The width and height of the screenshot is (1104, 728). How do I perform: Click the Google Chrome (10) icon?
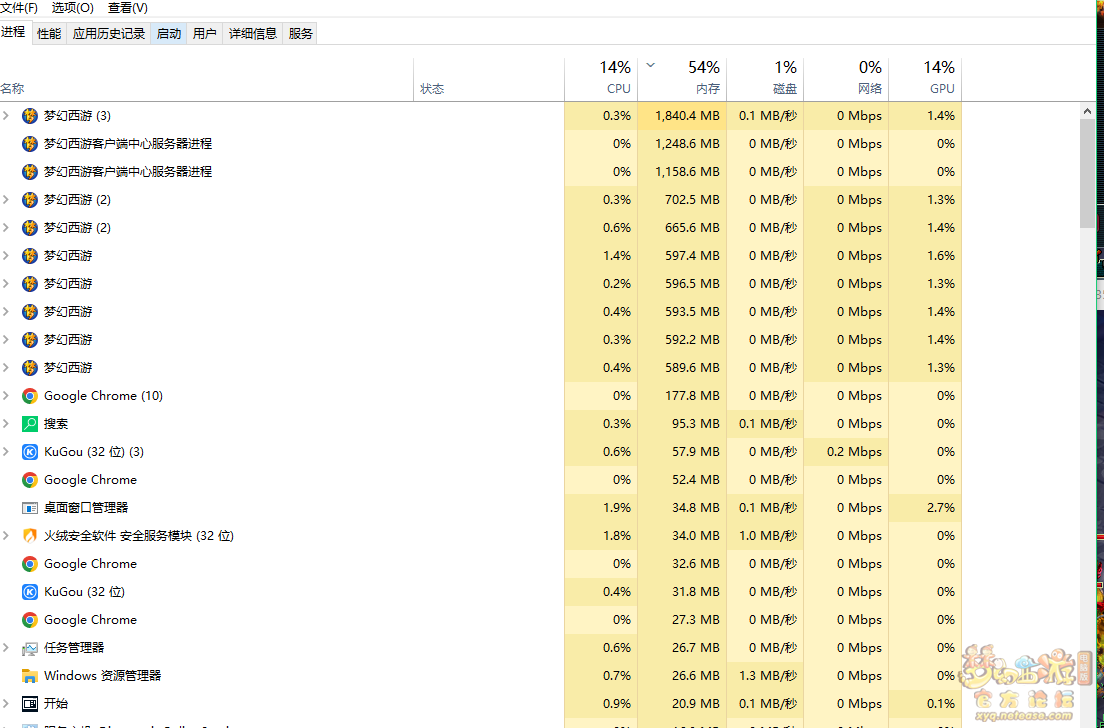coord(30,396)
